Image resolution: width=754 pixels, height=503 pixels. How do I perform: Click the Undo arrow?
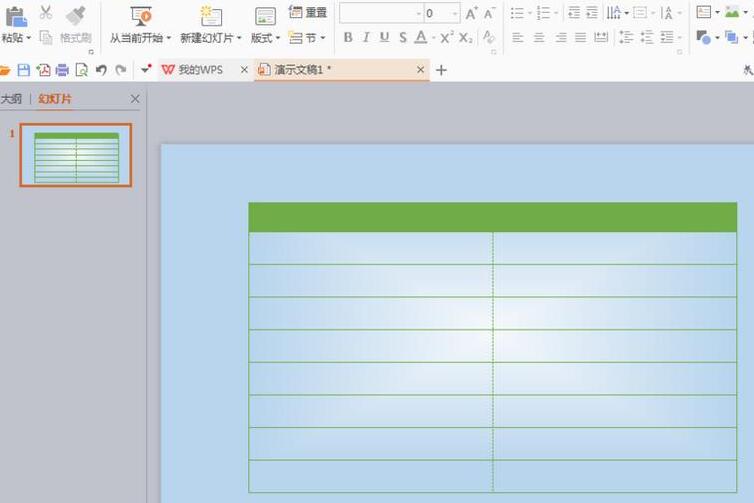pos(101,70)
